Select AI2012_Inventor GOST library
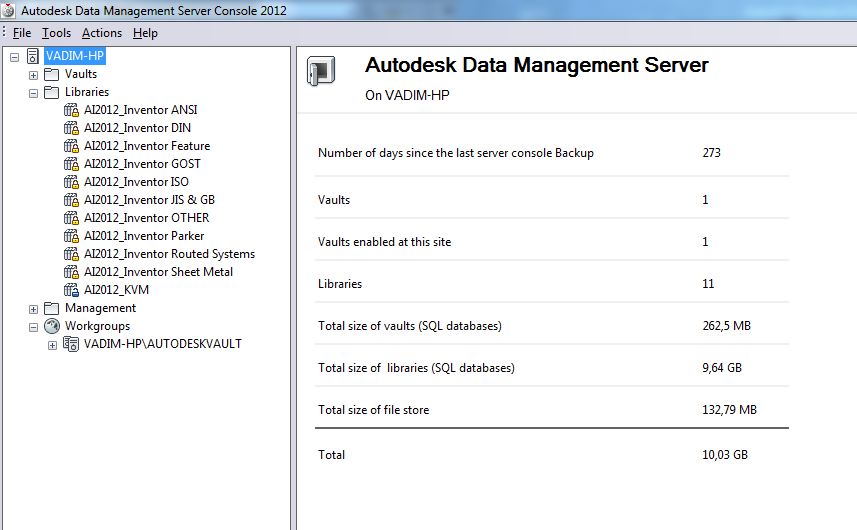857x530 pixels. coord(142,164)
